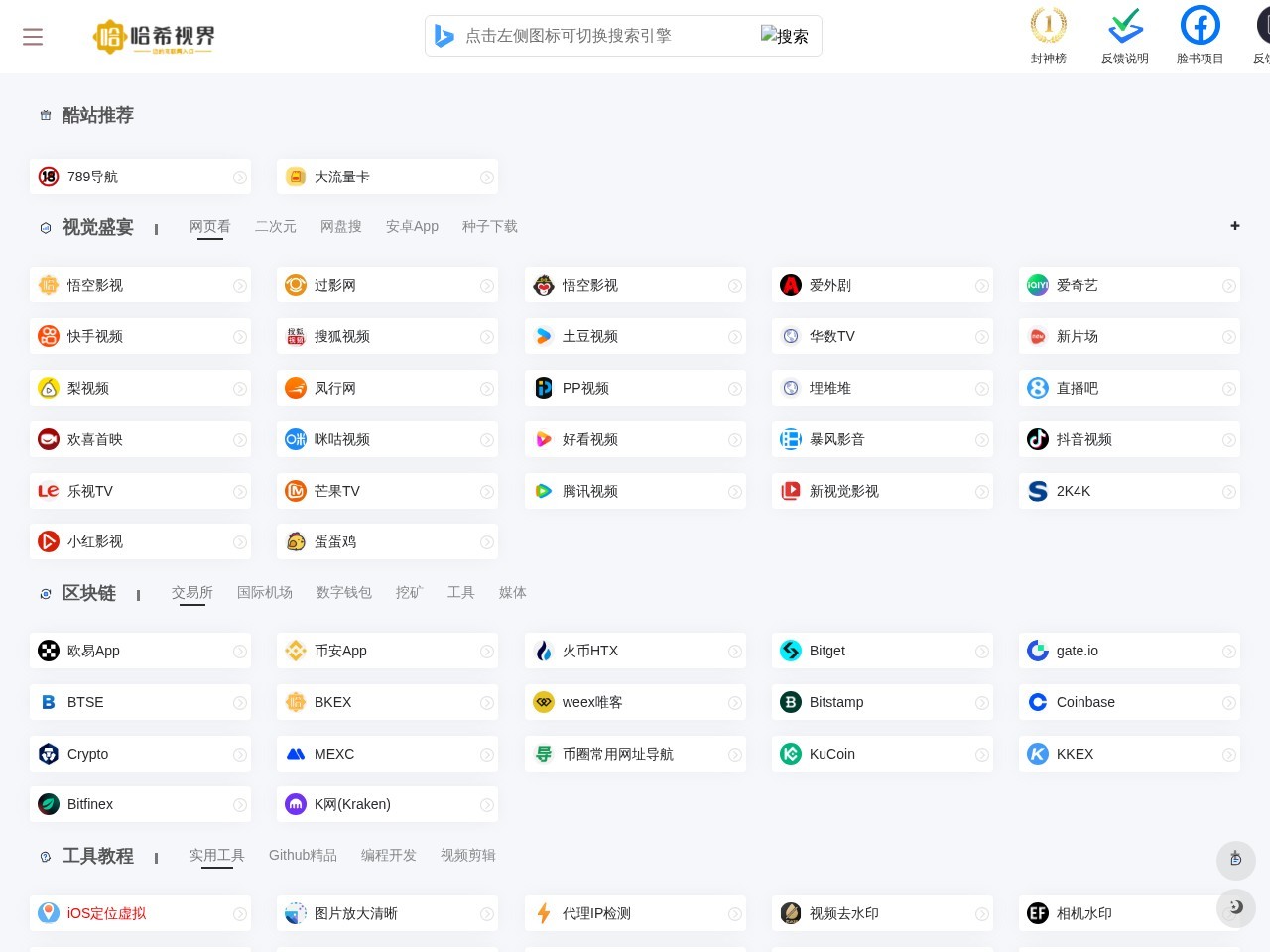Image resolution: width=1270 pixels, height=952 pixels.
Task: Toggle dark mode with the moon icon
Action: click(x=1236, y=907)
